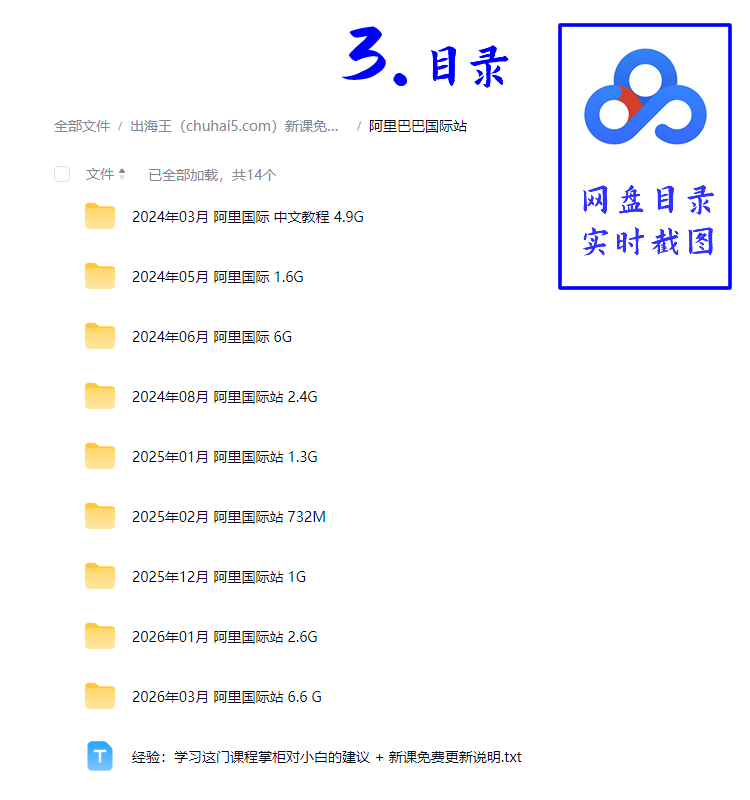The width and height of the screenshot is (750, 800).
Task: Select current breadcrumb 阿里巴巴国际站
Action: point(418,126)
